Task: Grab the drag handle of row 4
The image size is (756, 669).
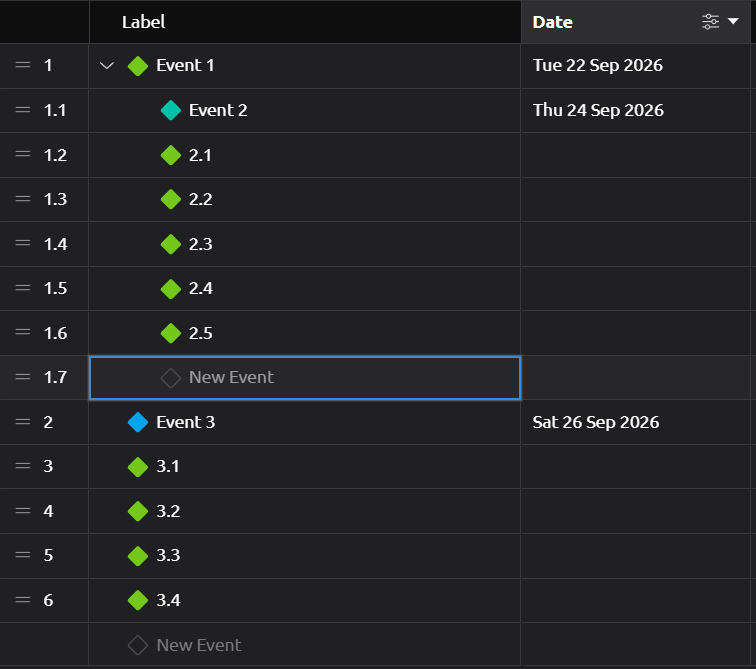Action: pyautogui.click(x=23, y=510)
